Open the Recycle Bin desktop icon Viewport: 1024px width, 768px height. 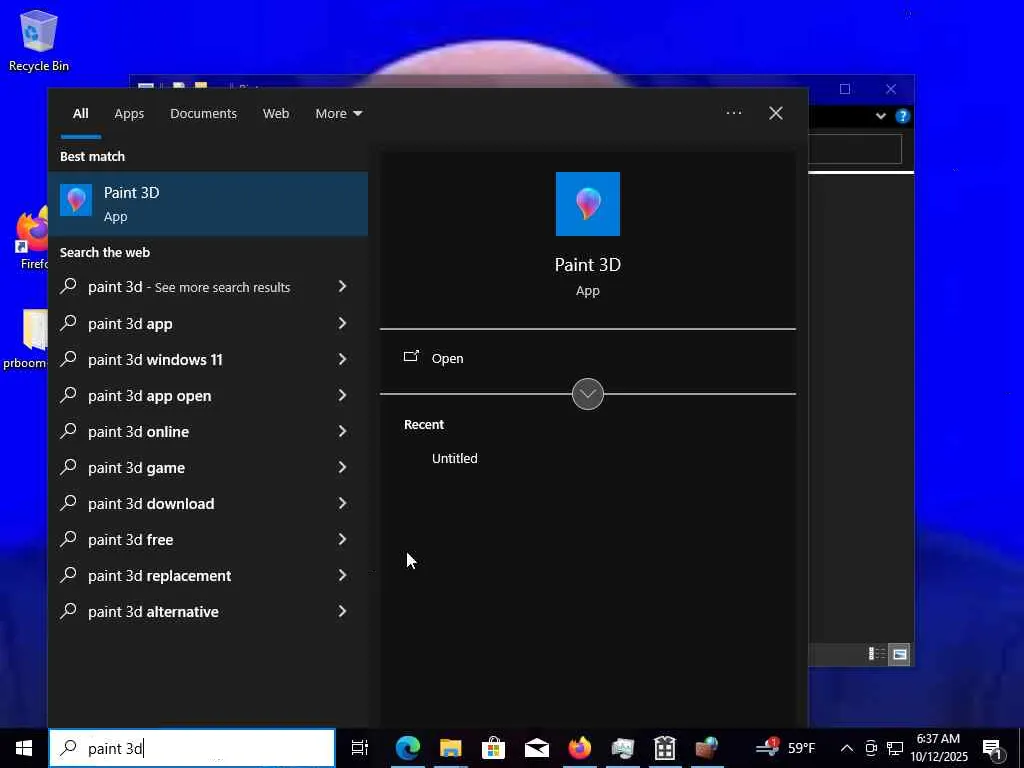click(x=39, y=40)
